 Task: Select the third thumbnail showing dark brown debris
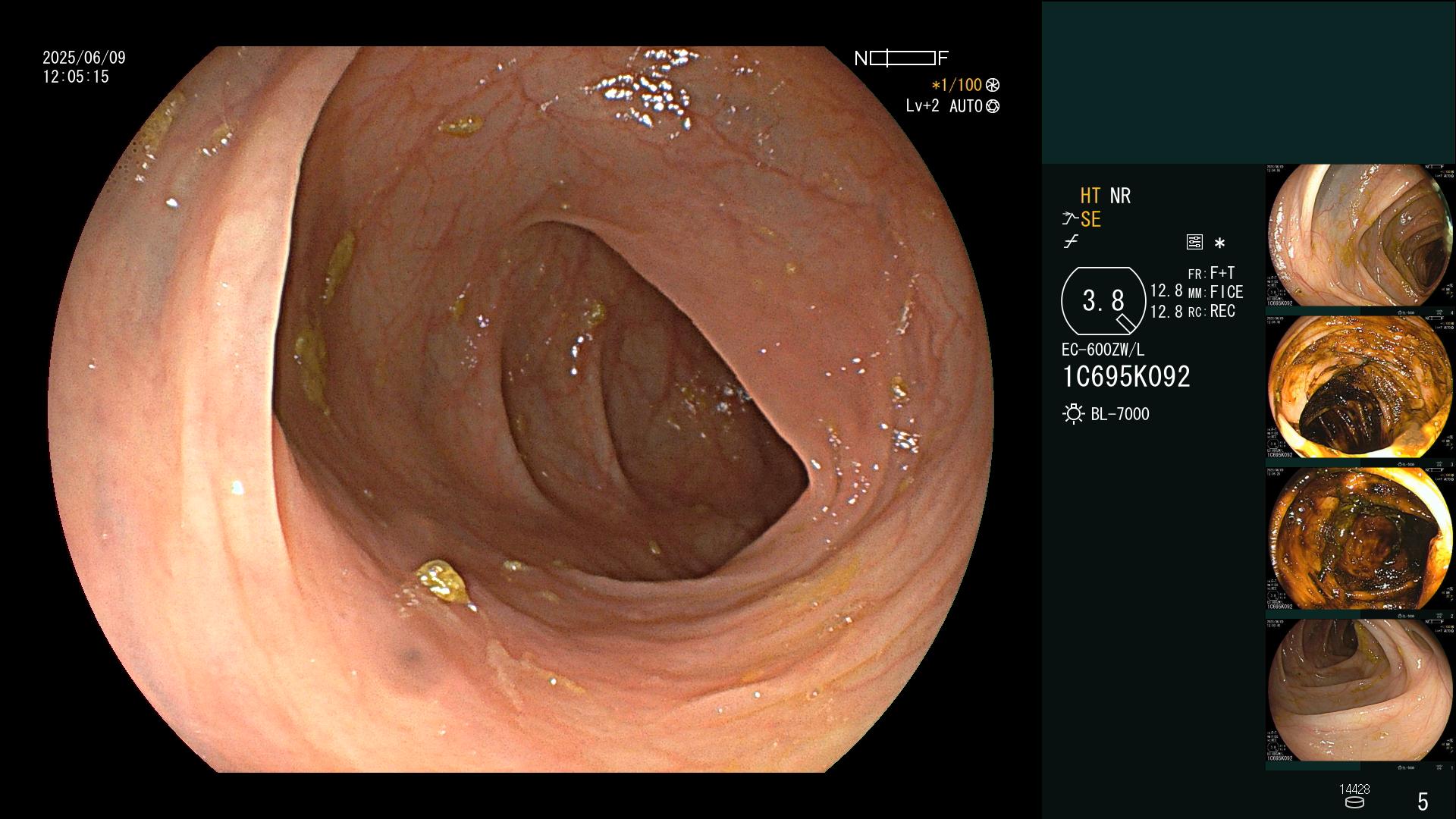coord(1360,539)
